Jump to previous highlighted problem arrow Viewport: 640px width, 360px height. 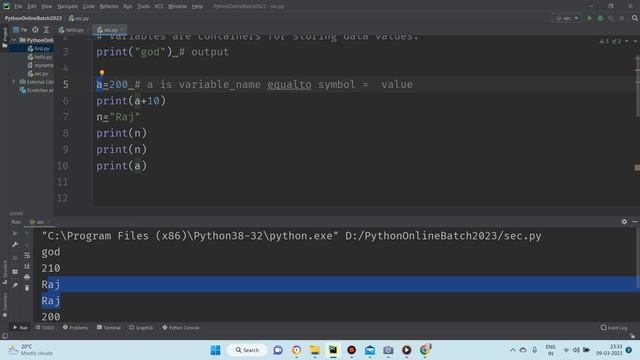point(627,41)
